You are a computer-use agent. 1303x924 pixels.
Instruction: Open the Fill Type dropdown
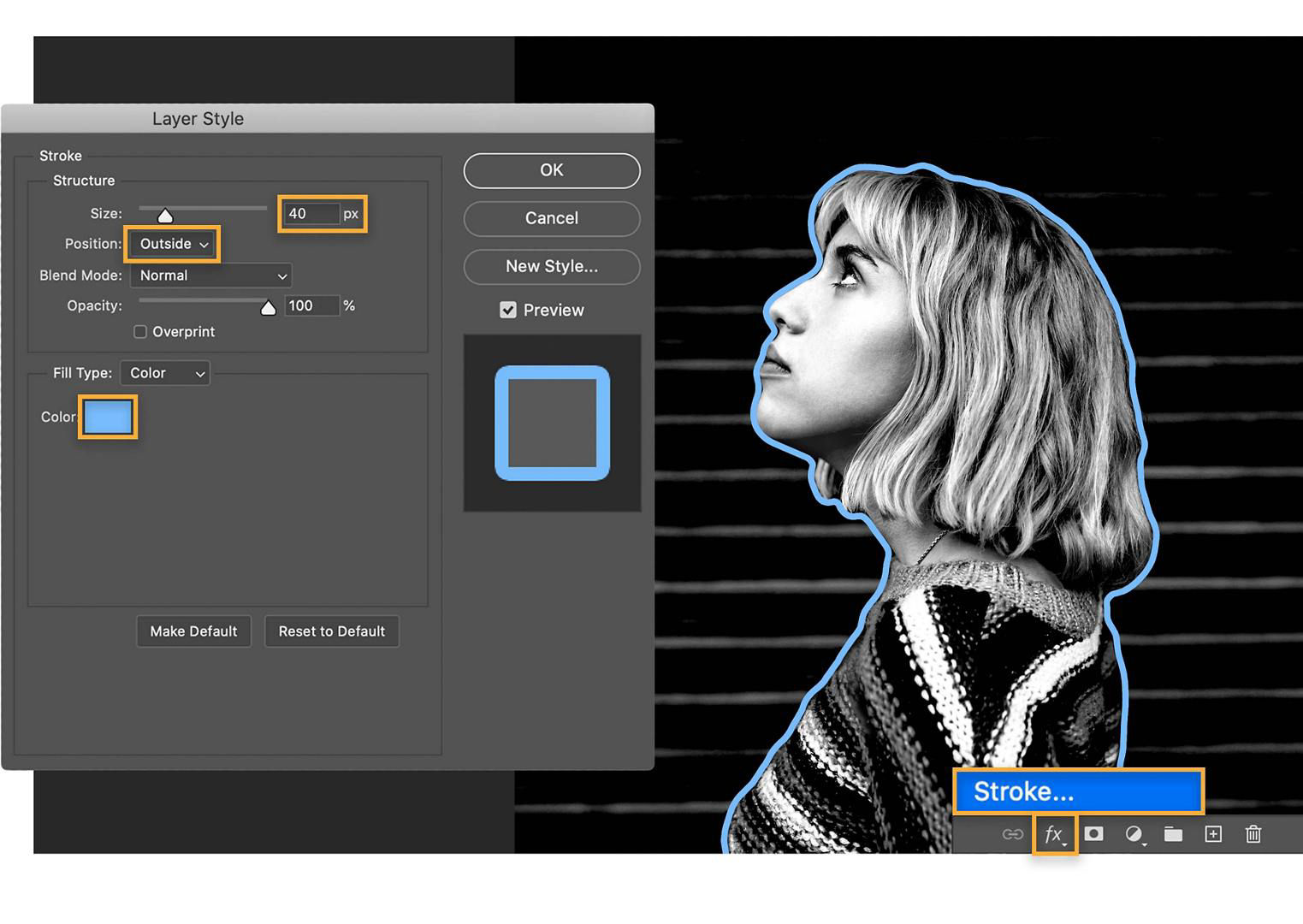point(165,373)
